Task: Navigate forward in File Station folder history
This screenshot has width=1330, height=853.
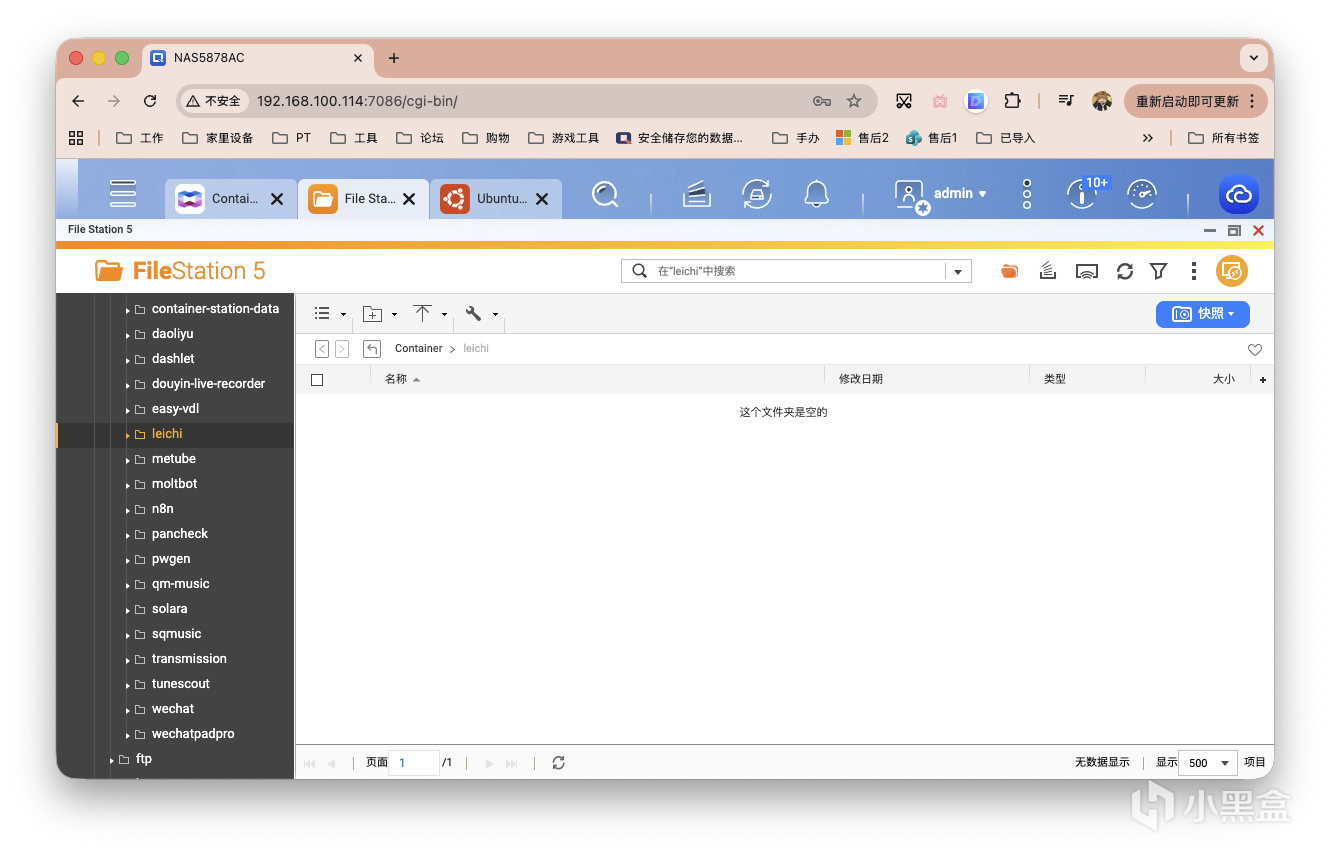Action: click(342, 349)
